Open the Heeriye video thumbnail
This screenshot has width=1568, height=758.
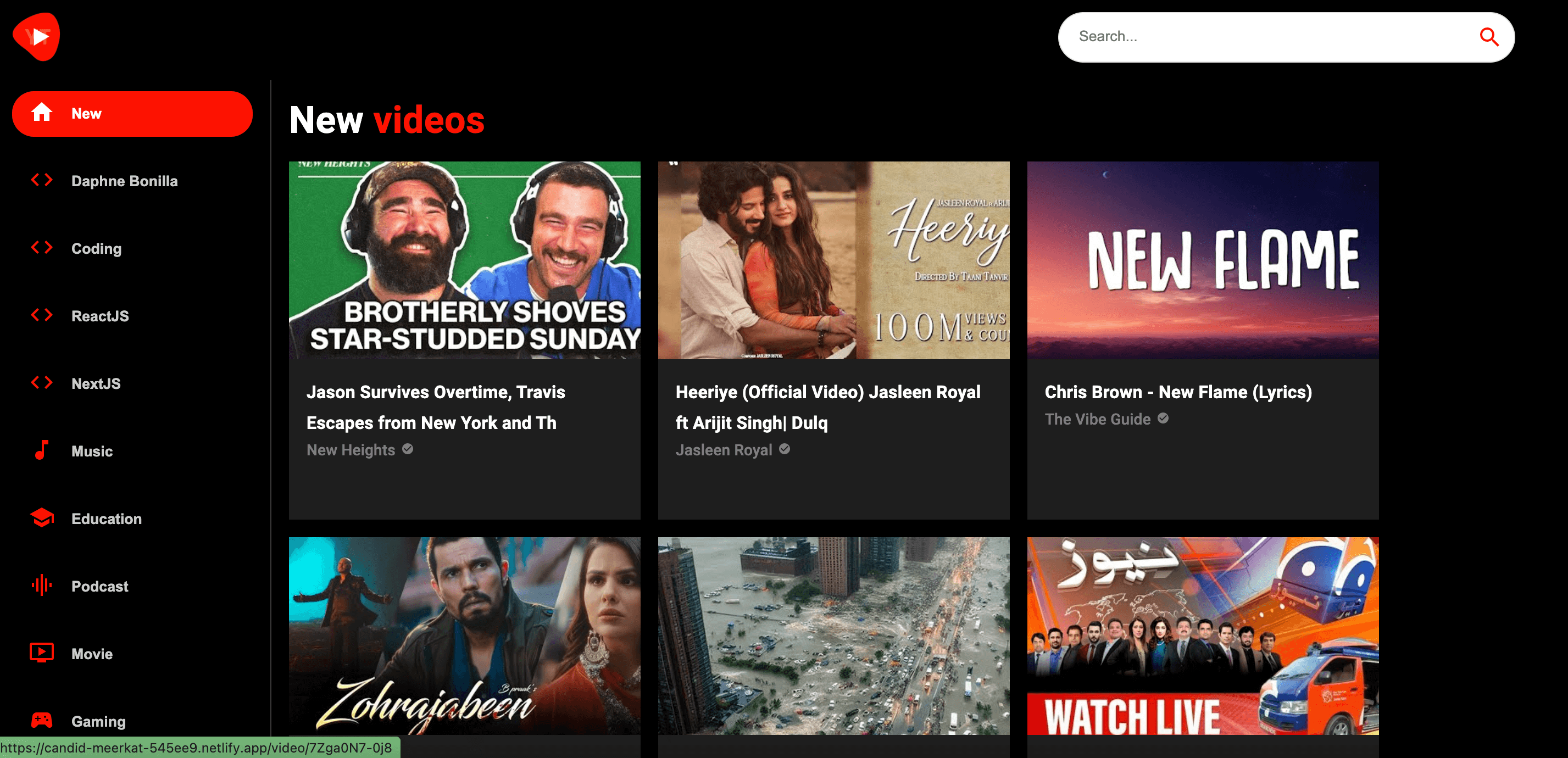[x=833, y=260]
